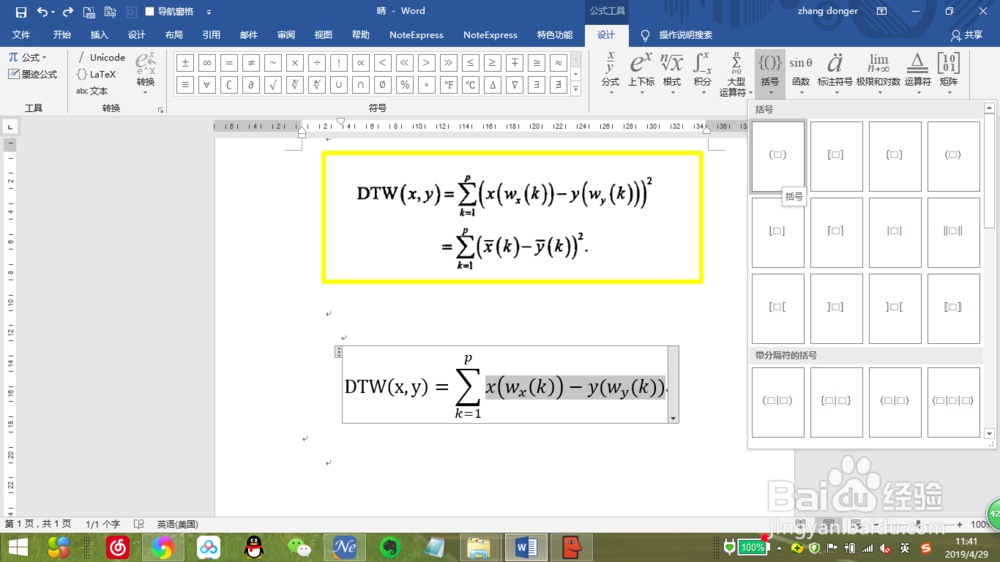The height and width of the screenshot is (562, 1000).
Task: Open the 分式 fraction dropdown
Action: (610, 73)
